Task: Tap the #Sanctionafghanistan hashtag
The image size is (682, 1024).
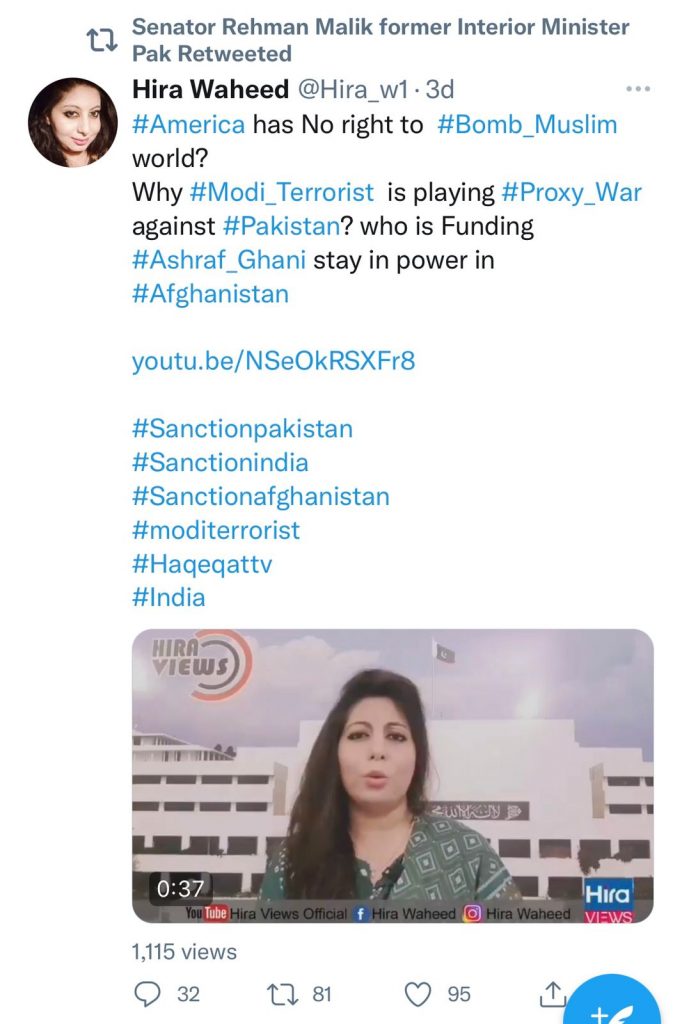Action: 260,496
